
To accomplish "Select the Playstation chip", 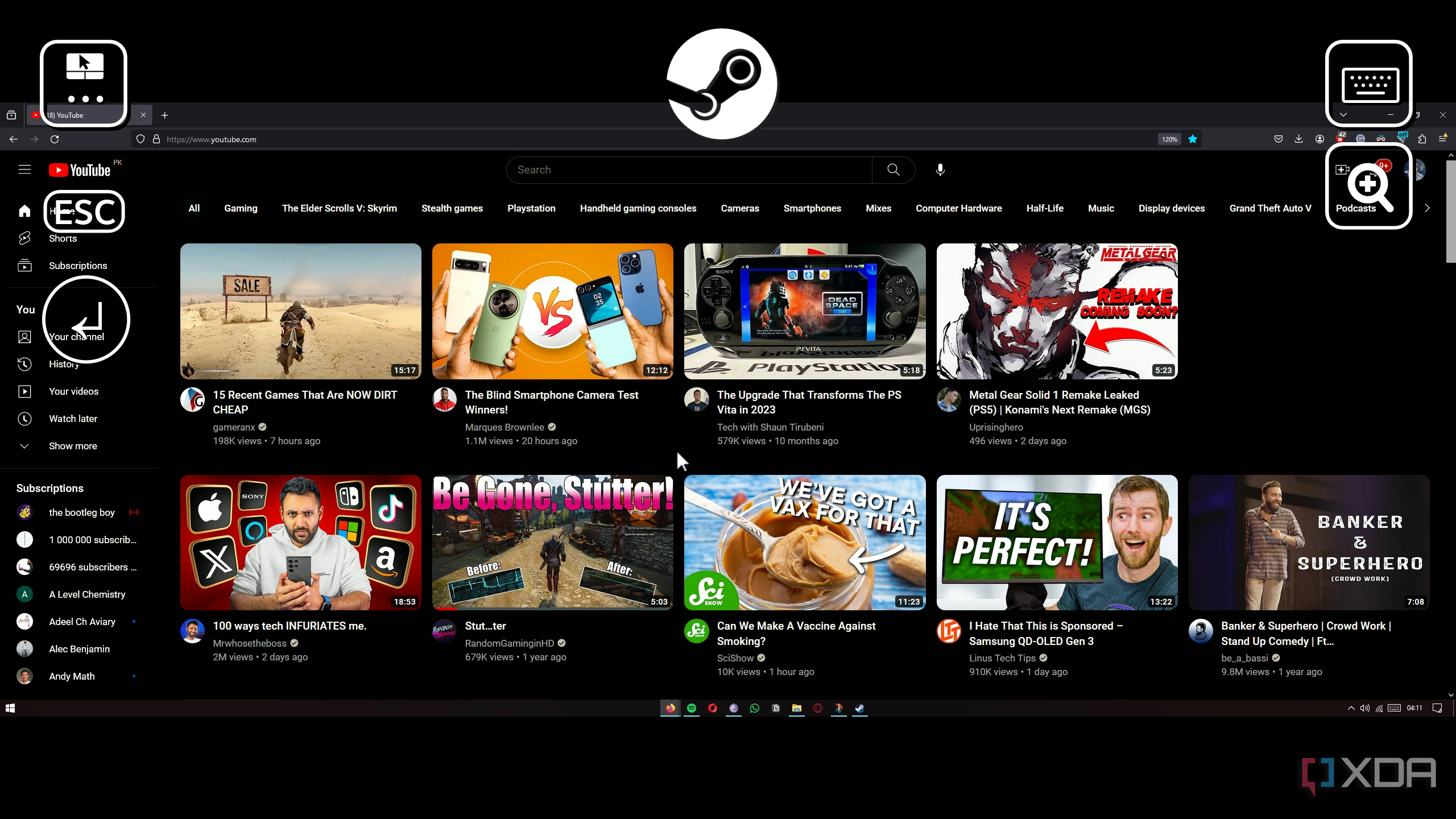I will [531, 208].
